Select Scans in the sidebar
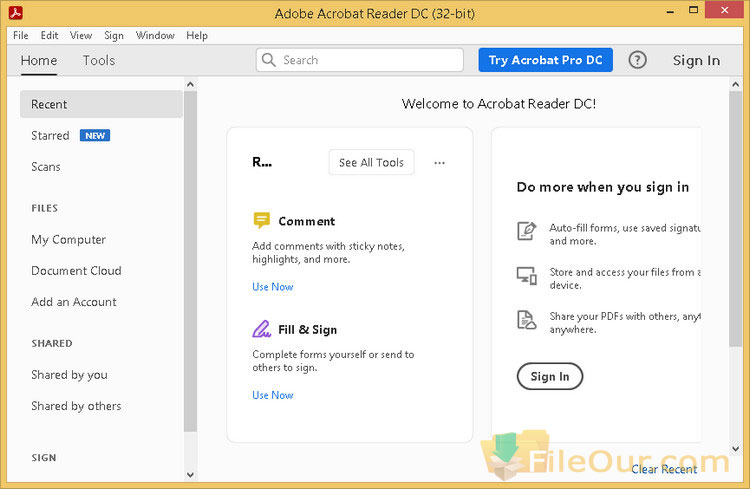 (46, 167)
